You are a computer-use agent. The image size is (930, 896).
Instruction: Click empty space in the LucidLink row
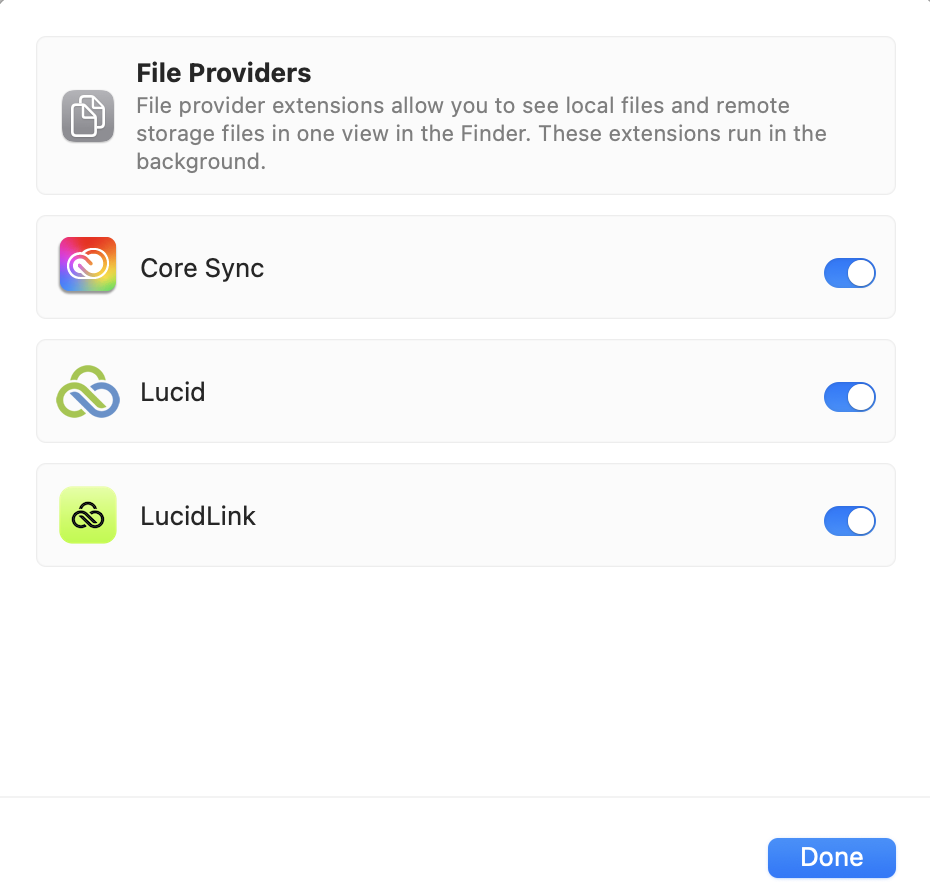click(x=534, y=515)
